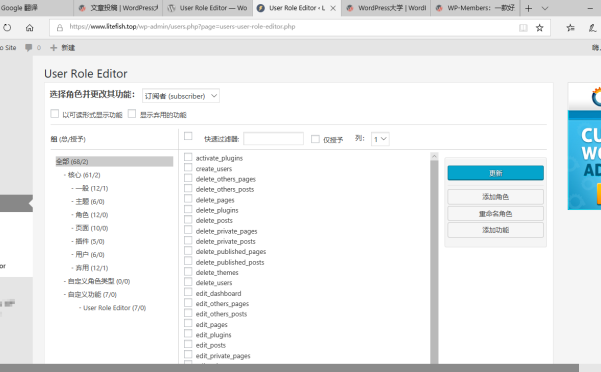Toggle the granted-only checkbox
The image size is (601, 372).
[315, 139]
